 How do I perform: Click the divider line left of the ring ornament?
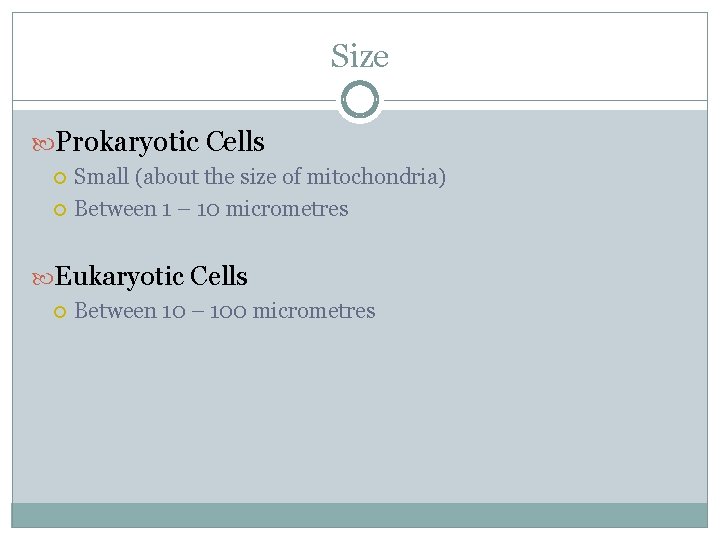(170, 100)
